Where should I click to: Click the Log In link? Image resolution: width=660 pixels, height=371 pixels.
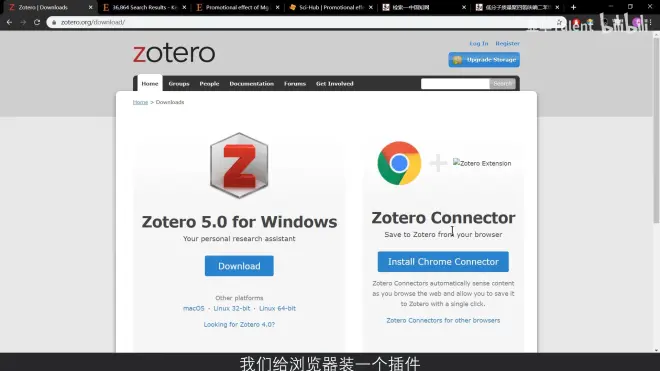click(x=479, y=43)
